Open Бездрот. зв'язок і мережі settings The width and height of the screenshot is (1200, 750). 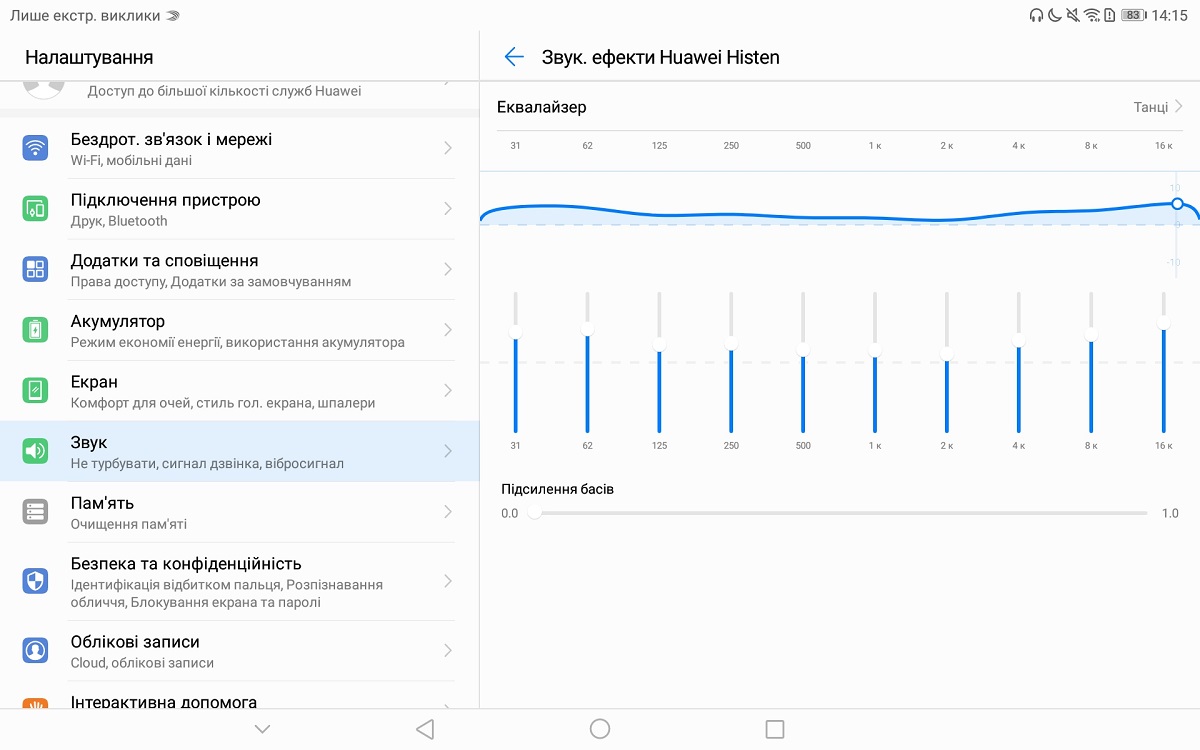(x=240, y=149)
